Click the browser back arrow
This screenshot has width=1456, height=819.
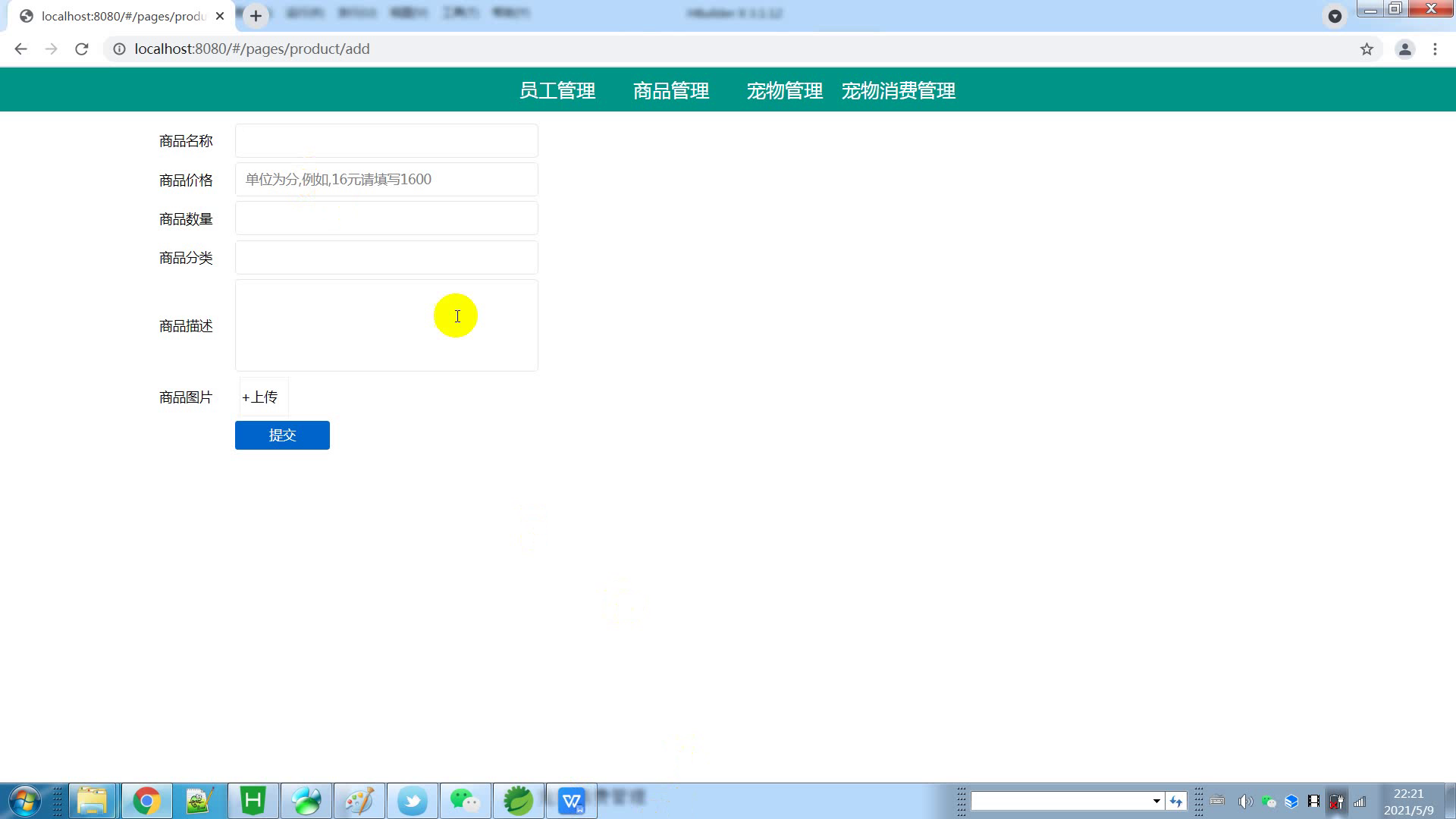pyautogui.click(x=20, y=49)
